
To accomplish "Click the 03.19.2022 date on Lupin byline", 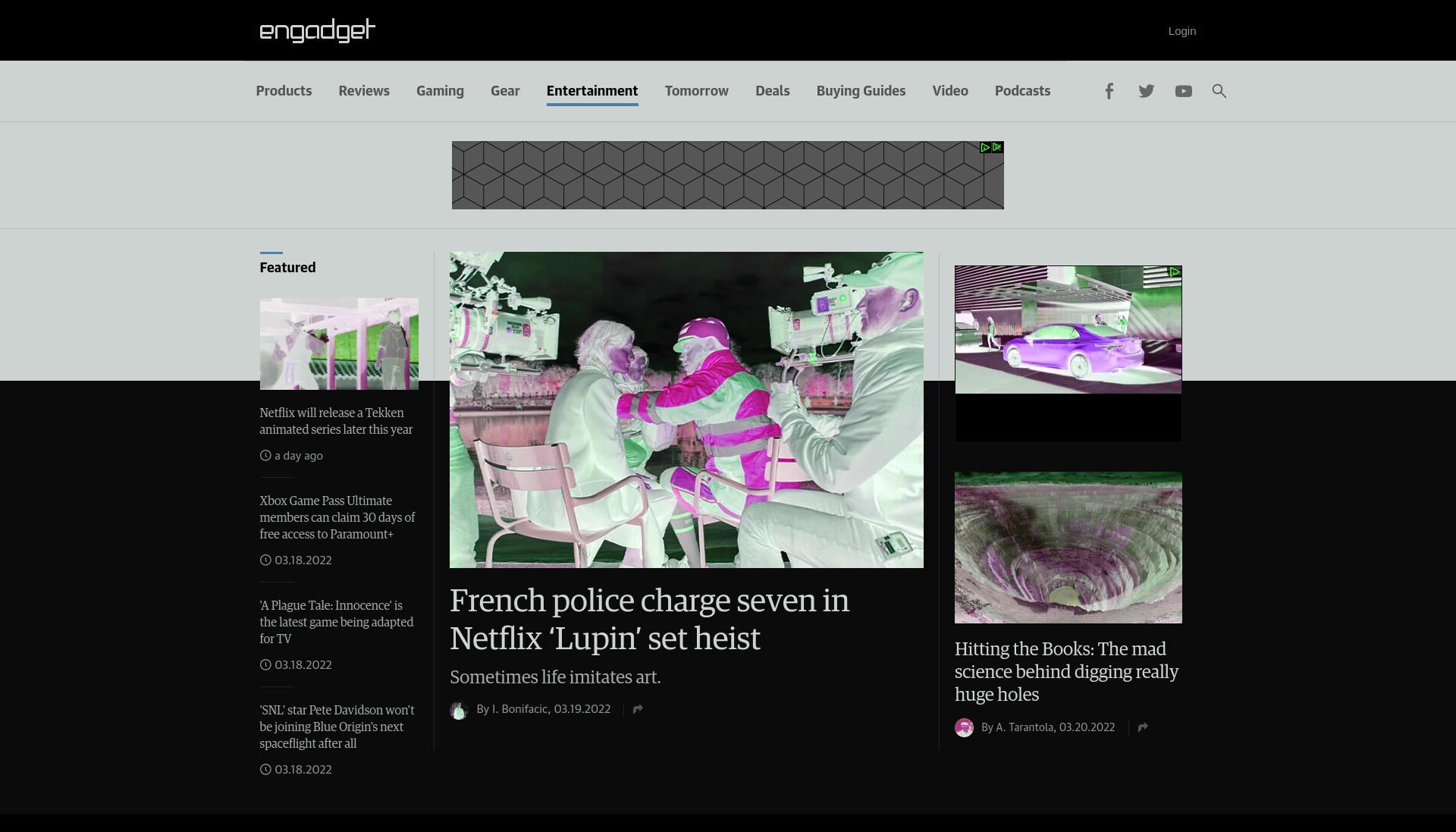I will [582, 709].
